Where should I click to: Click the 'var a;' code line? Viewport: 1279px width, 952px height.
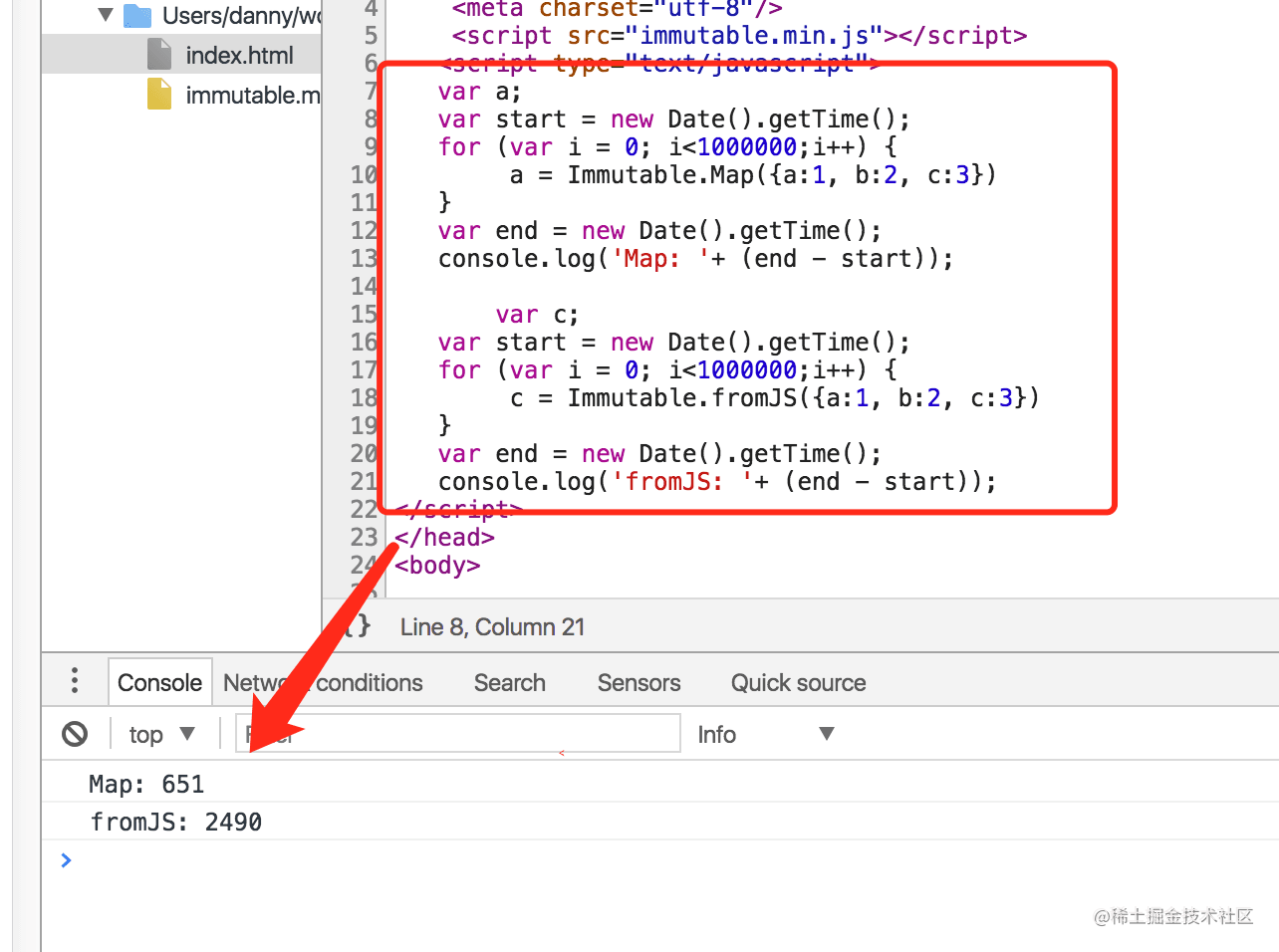click(479, 92)
